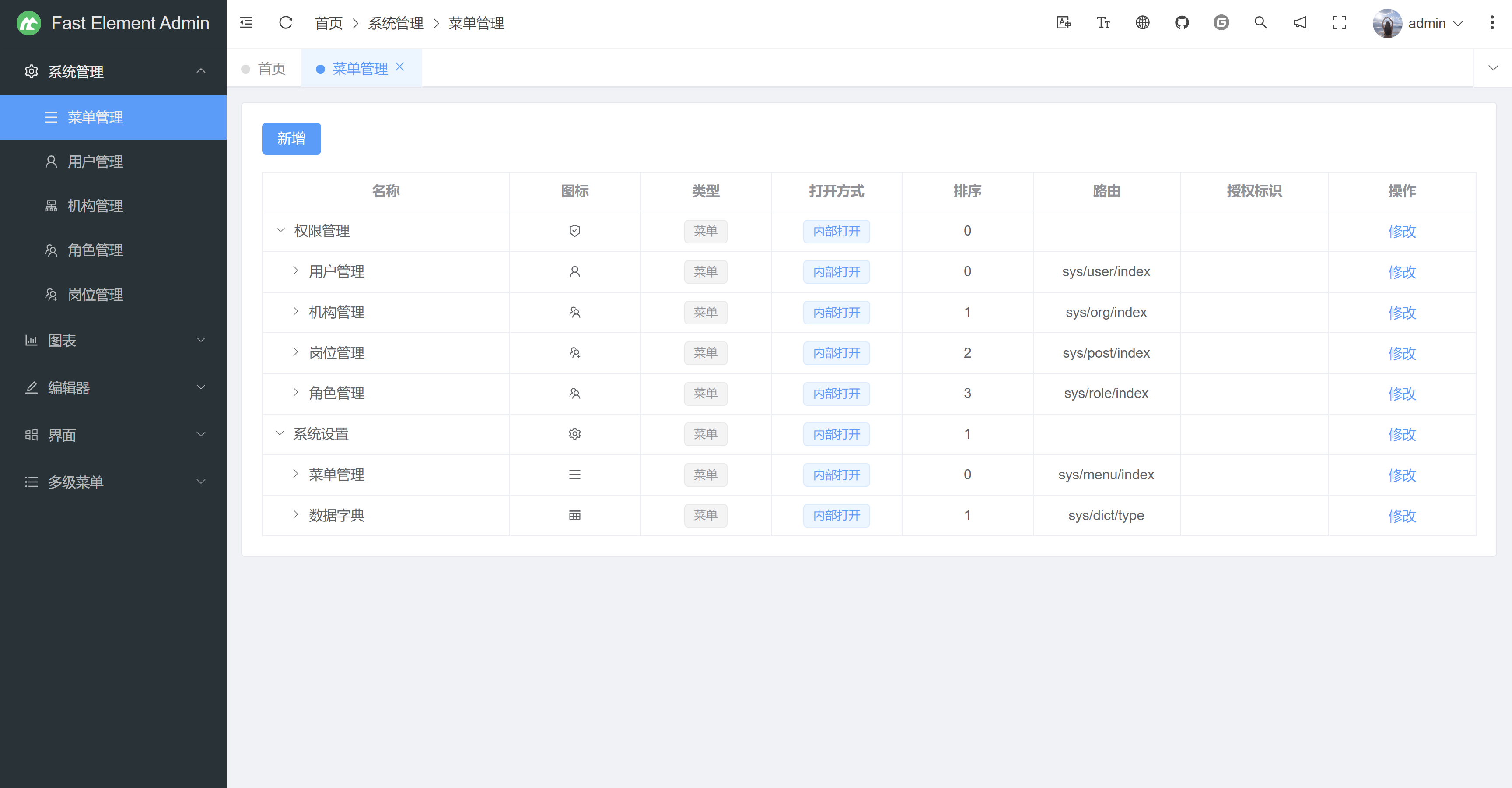Click the sys/org/index route cell

(1106, 313)
